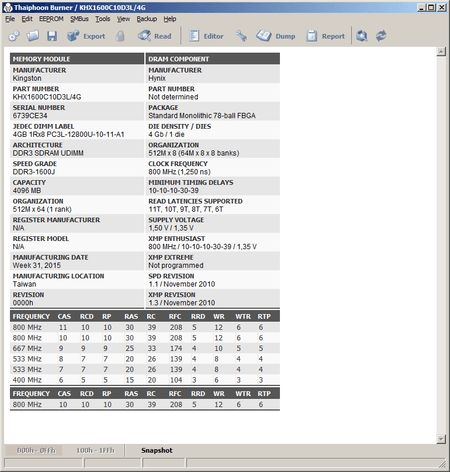This screenshot has height=472, width=450.
Task: Click the Export toolbar button
Action: point(86,36)
